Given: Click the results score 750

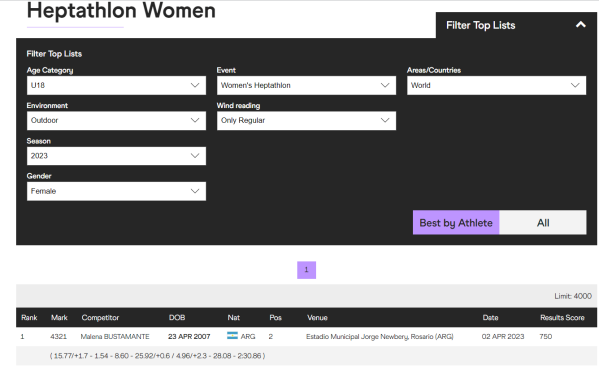Looking at the screenshot, I should [546, 337].
